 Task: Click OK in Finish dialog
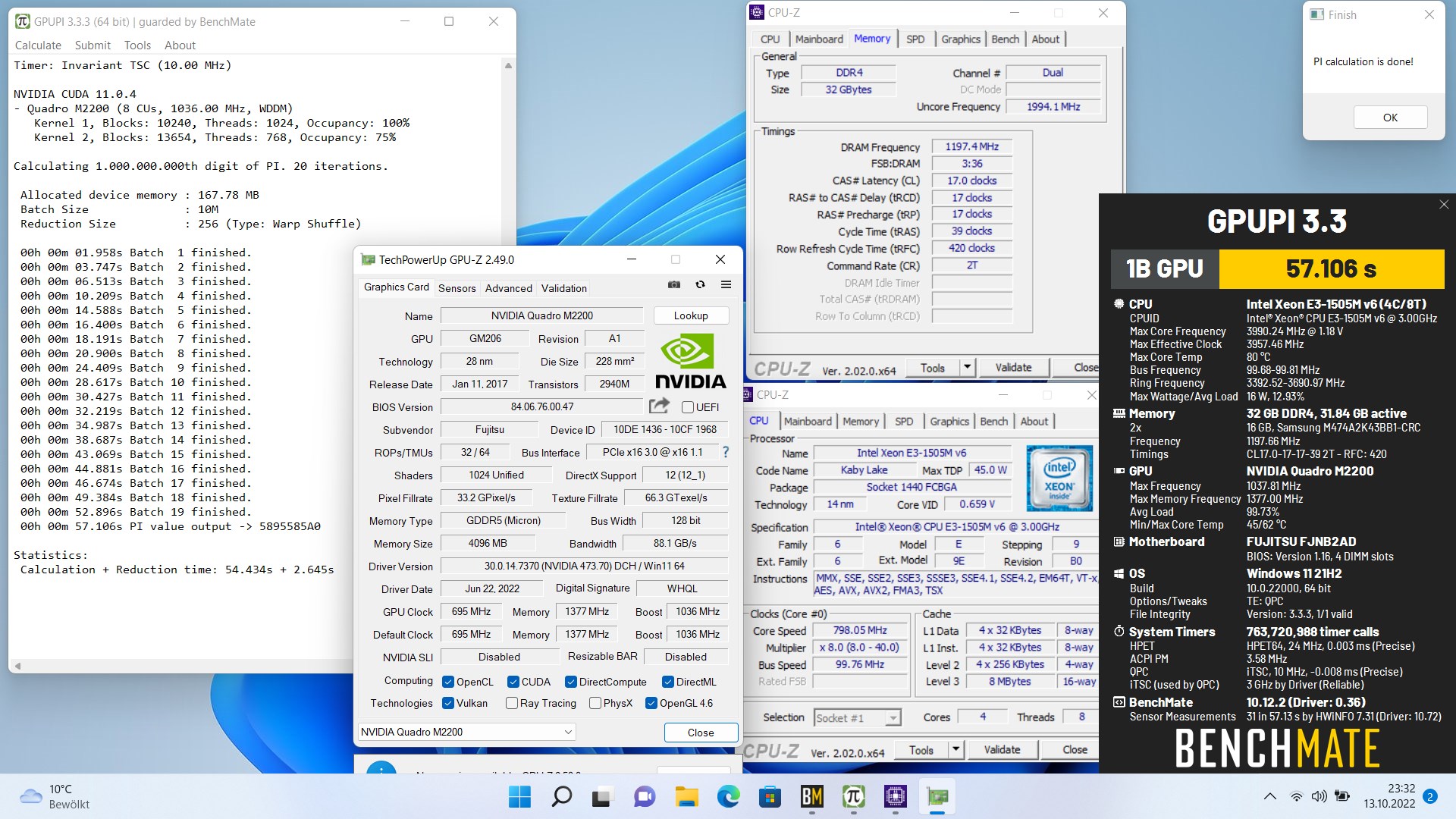(1390, 118)
